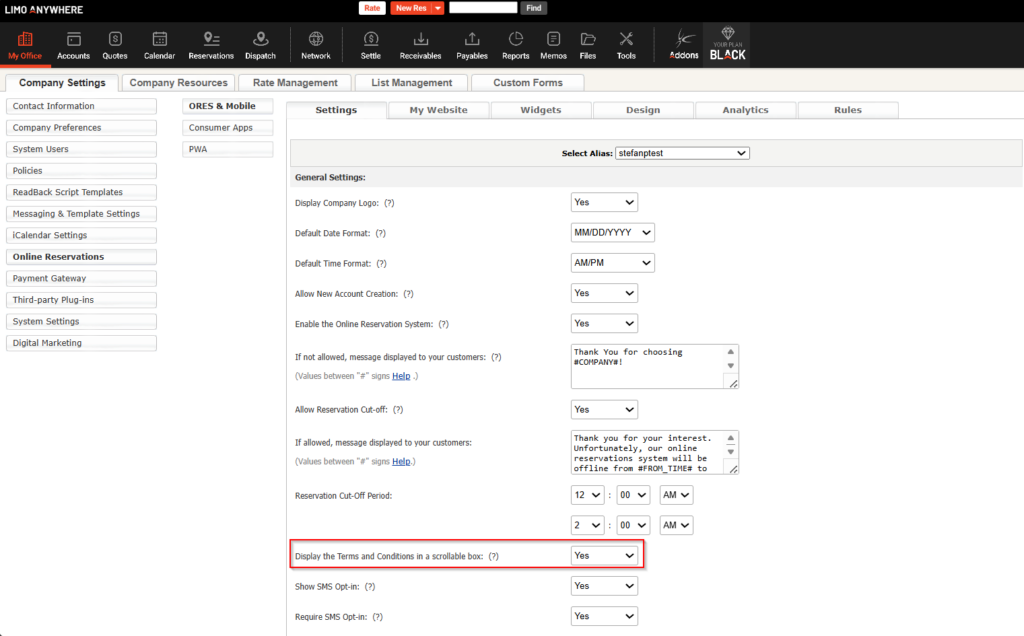1024x636 pixels.
Task: Switch to the Widgets tab
Action: (x=541, y=110)
